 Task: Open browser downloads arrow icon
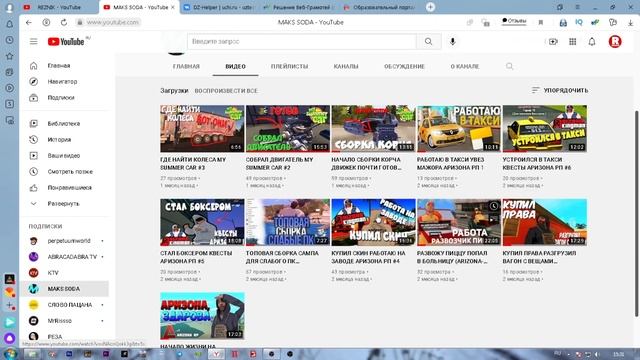[630, 23]
